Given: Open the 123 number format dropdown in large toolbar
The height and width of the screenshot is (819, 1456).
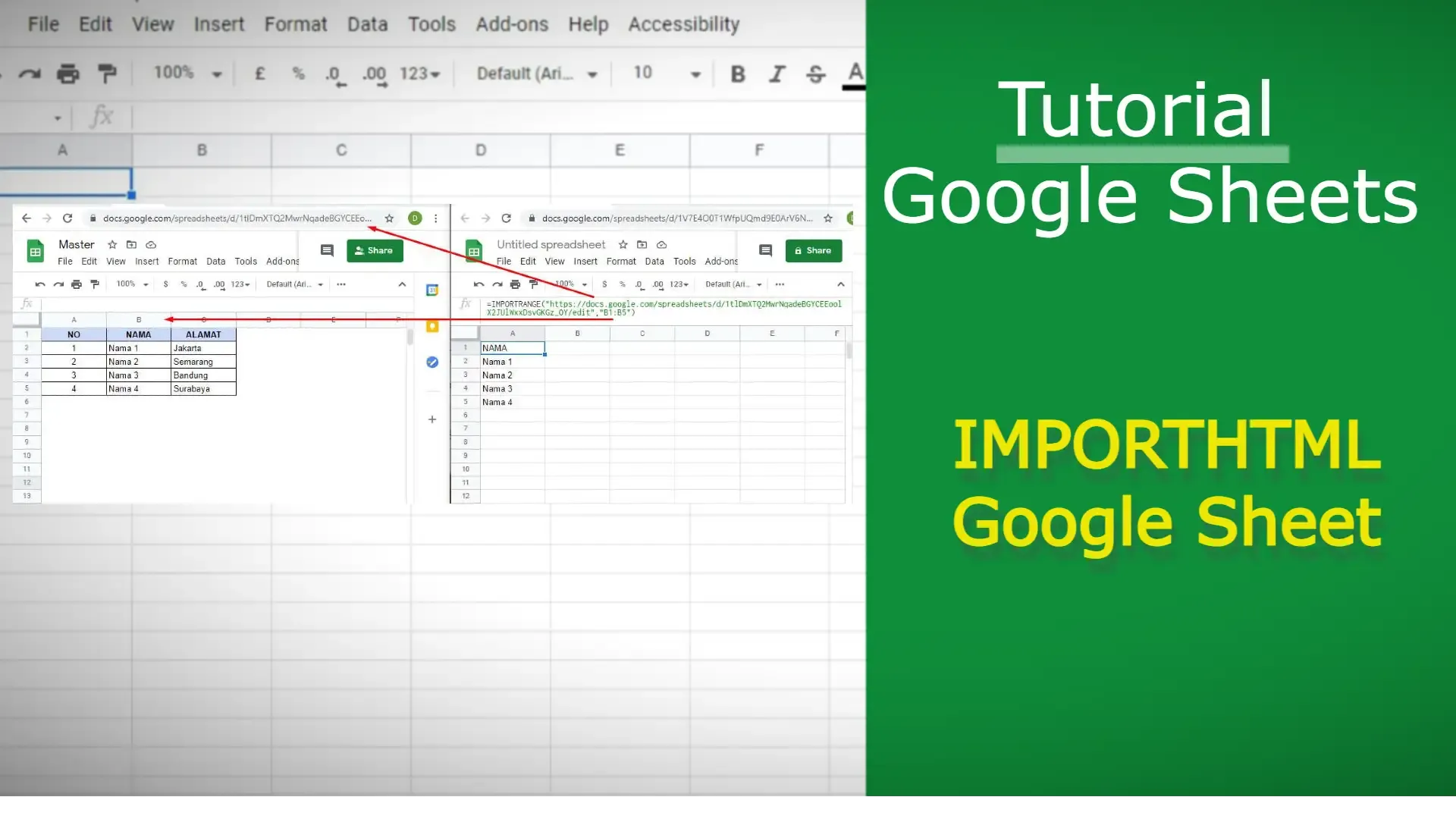Looking at the screenshot, I should pyautogui.click(x=420, y=74).
